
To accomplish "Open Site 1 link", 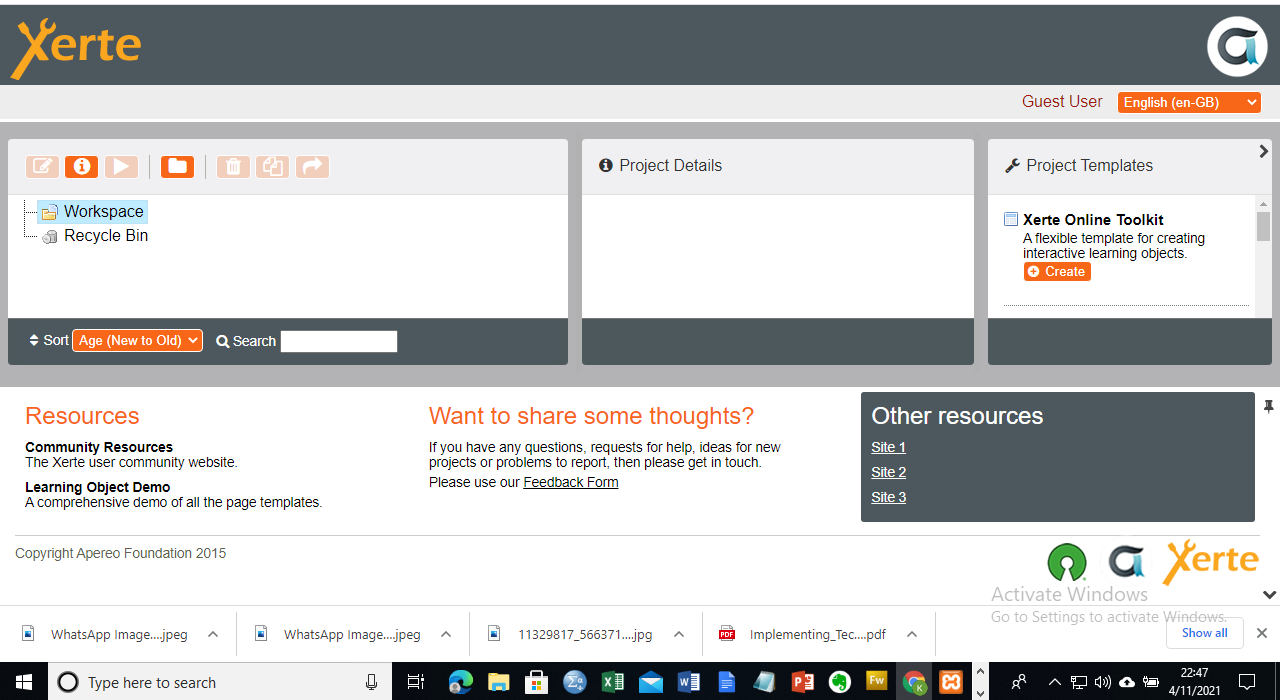I will point(888,447).
